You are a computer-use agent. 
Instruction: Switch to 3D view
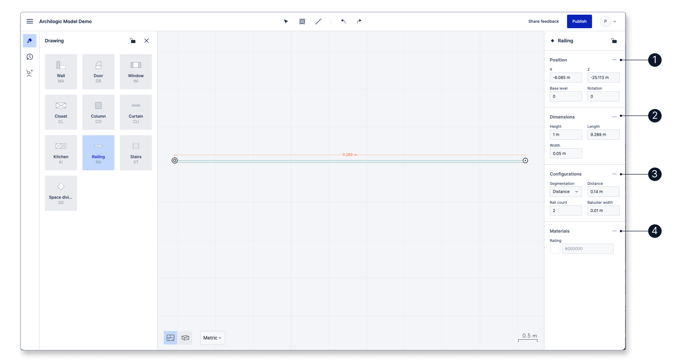tap(185, 337)
